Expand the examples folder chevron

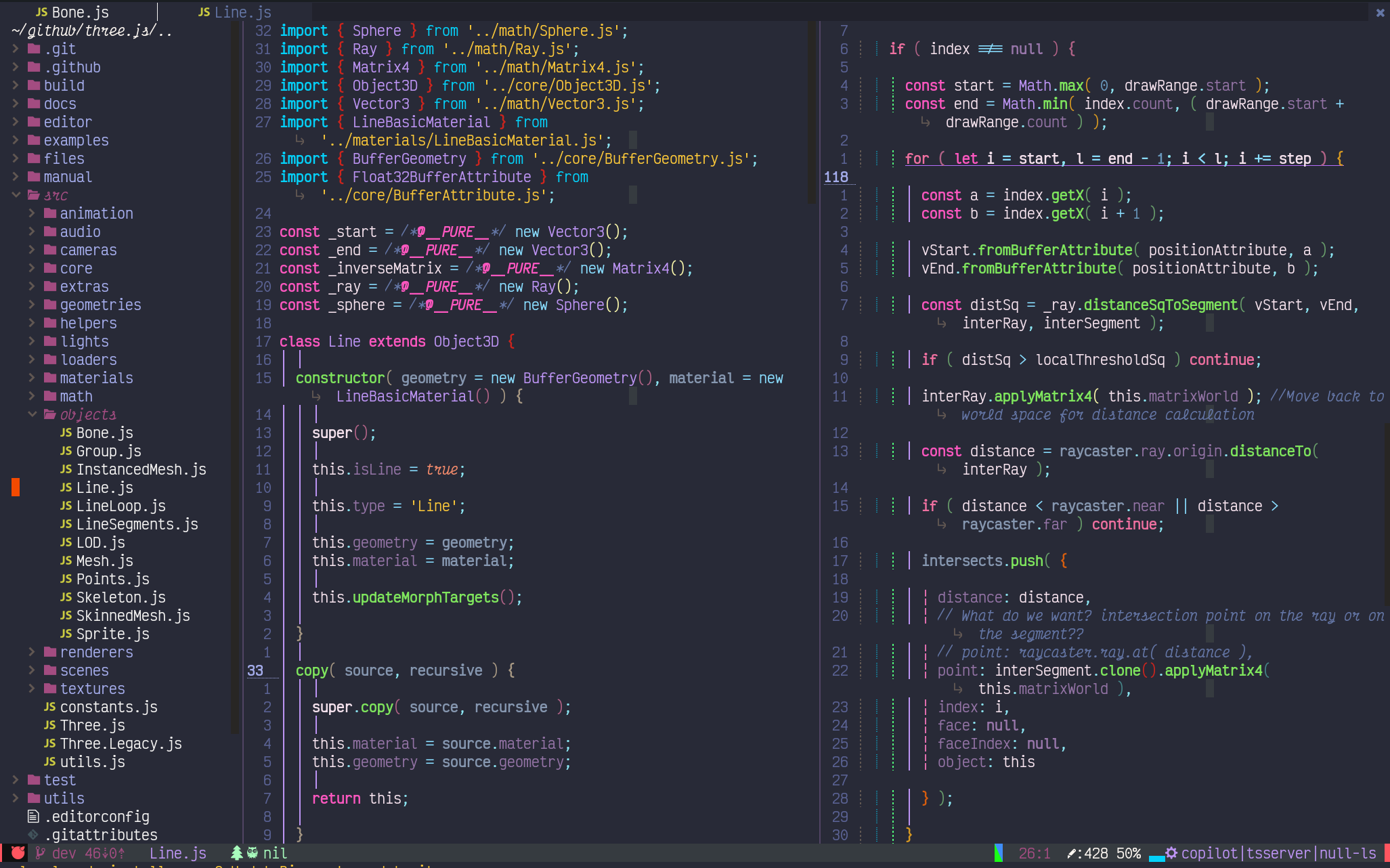(x=16, y=140)
